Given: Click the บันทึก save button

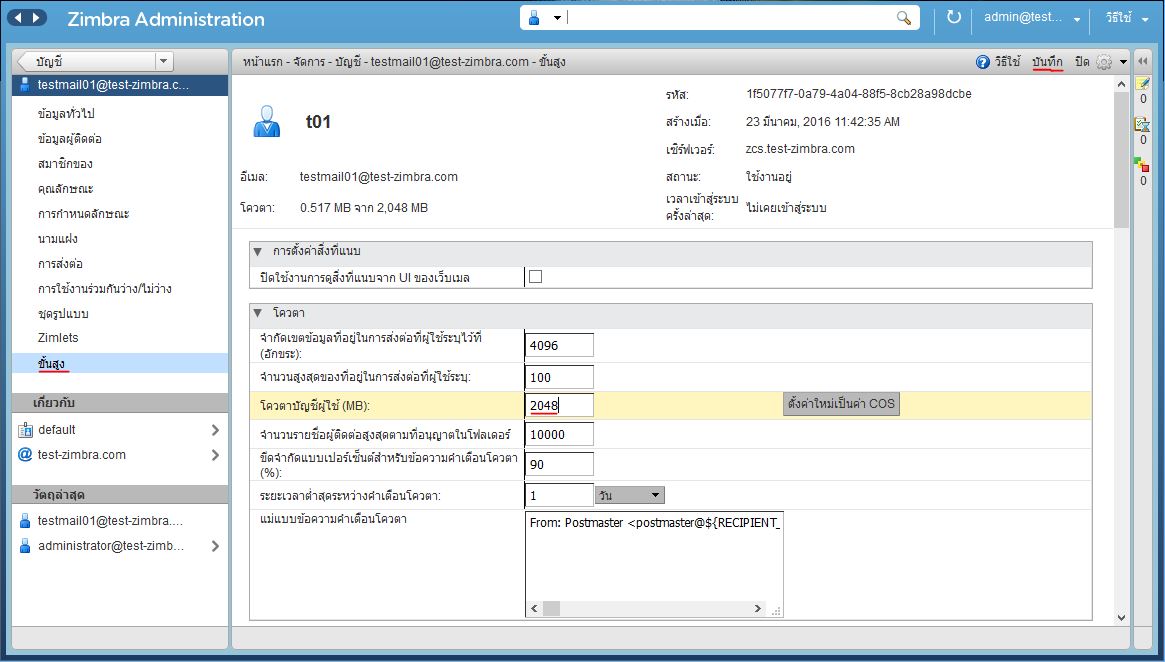Looking at the screenshot, I should (x=1048, y=62).
